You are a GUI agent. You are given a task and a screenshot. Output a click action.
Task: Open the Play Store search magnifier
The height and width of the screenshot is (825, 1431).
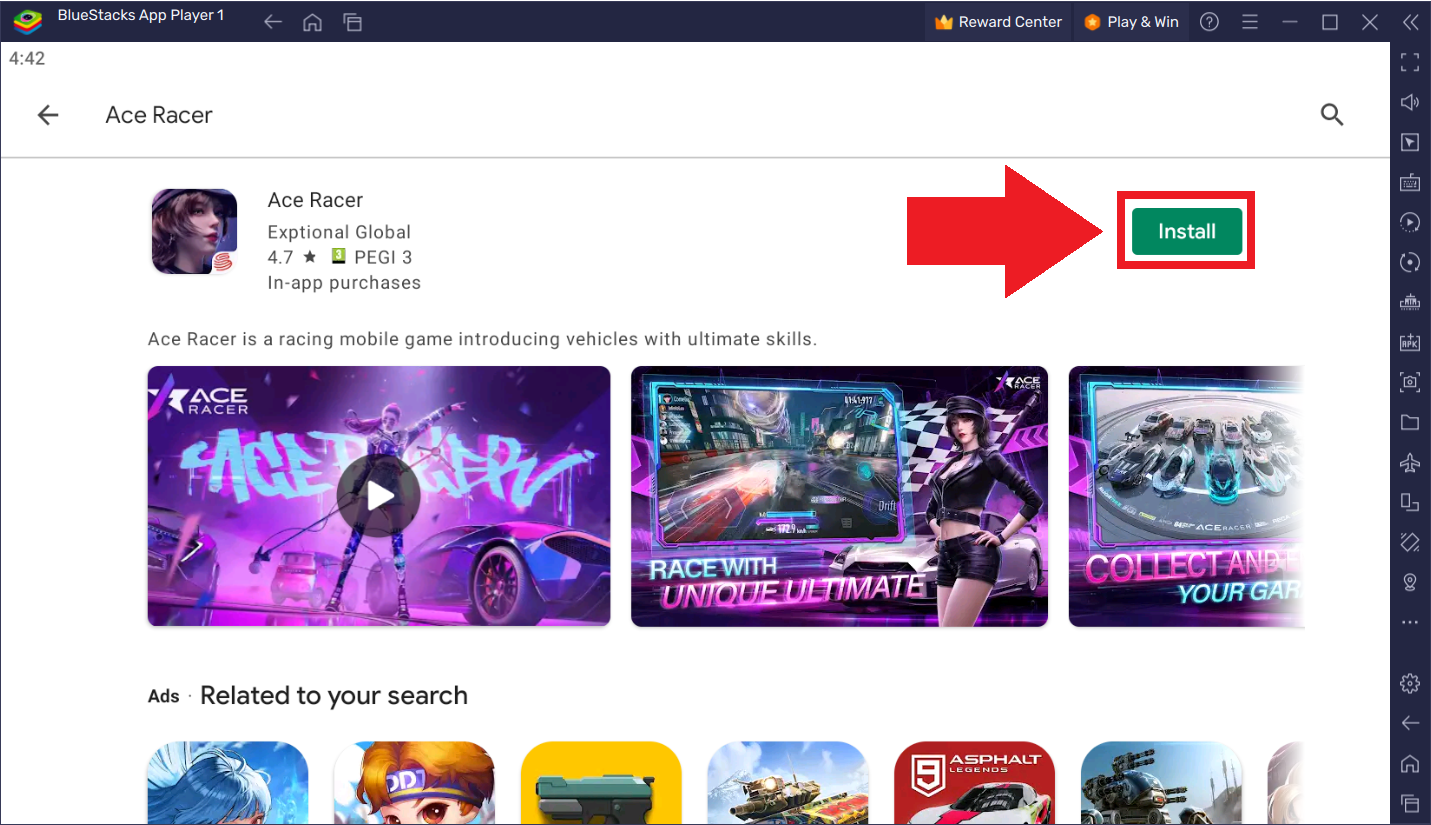pyautogui.click(x=1331, y=115)
